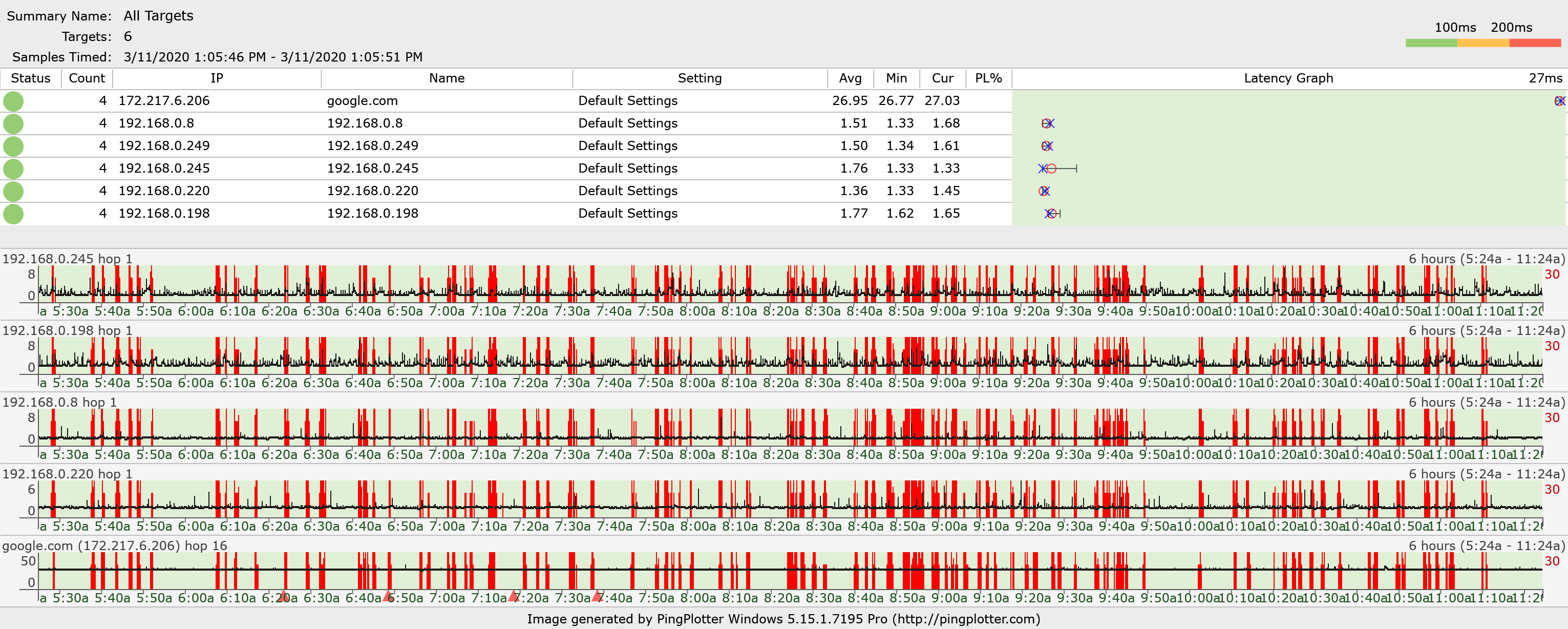Click the Latency Graph column header
The width and height of the screenshot is (1568, 629).
point(1288,78)
